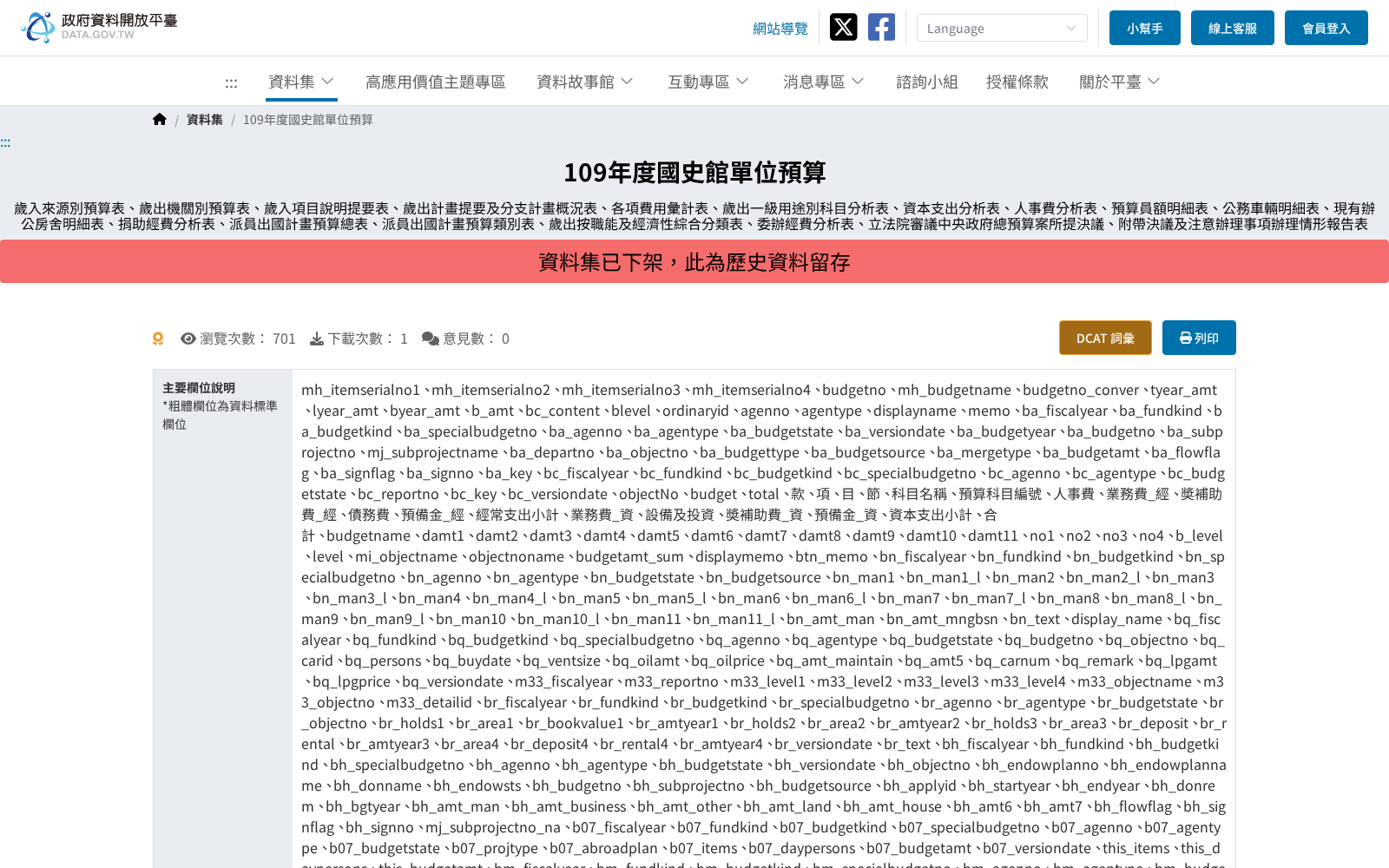Click the DCAT 詞彙 button
The width and height of the screenshot is (1389, 868).
pyautogui.click(x=1105, y=338)
